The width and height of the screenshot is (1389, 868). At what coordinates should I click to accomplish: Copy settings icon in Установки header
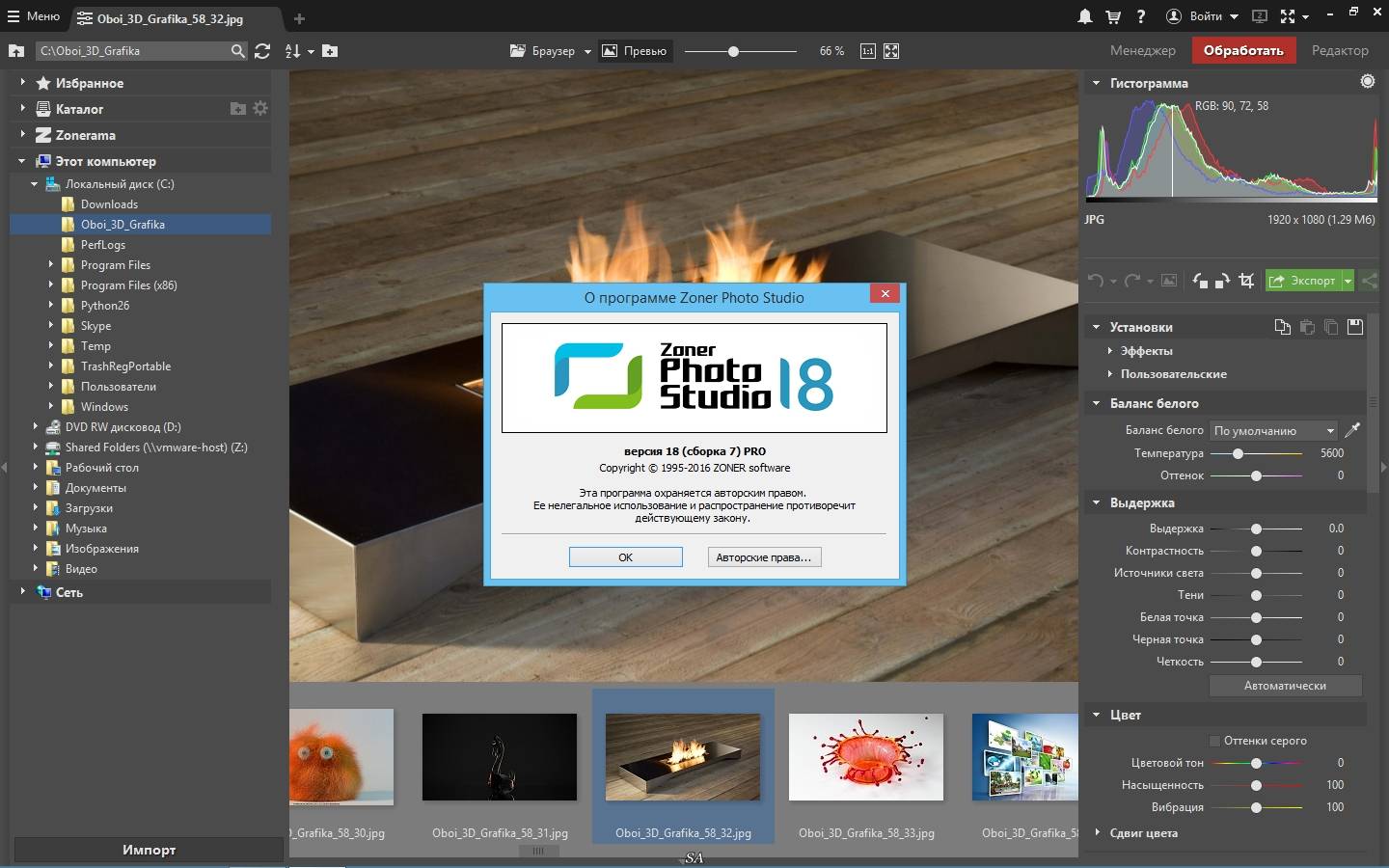[1283, 327]
